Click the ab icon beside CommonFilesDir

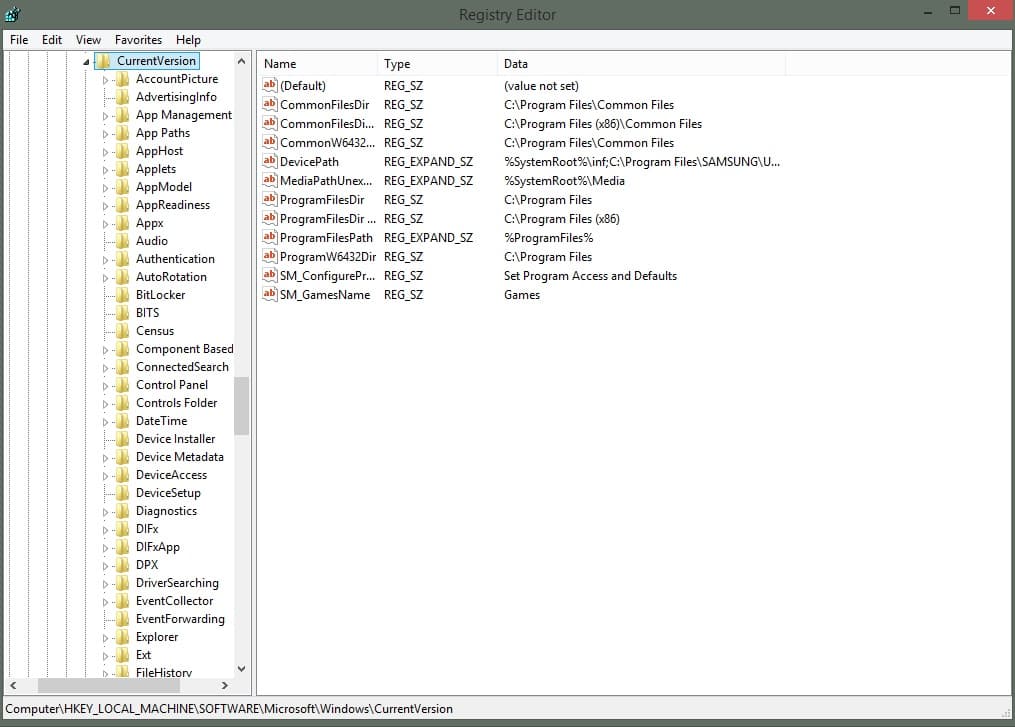(269, 104)
